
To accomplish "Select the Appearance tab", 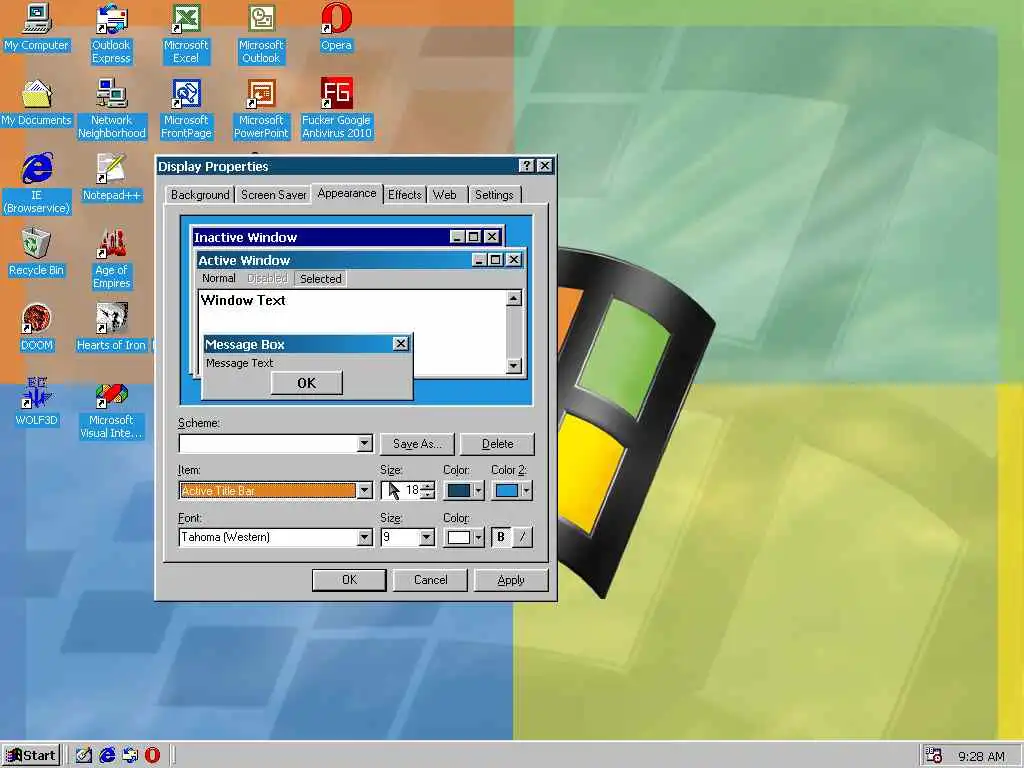I will point(347,193).
